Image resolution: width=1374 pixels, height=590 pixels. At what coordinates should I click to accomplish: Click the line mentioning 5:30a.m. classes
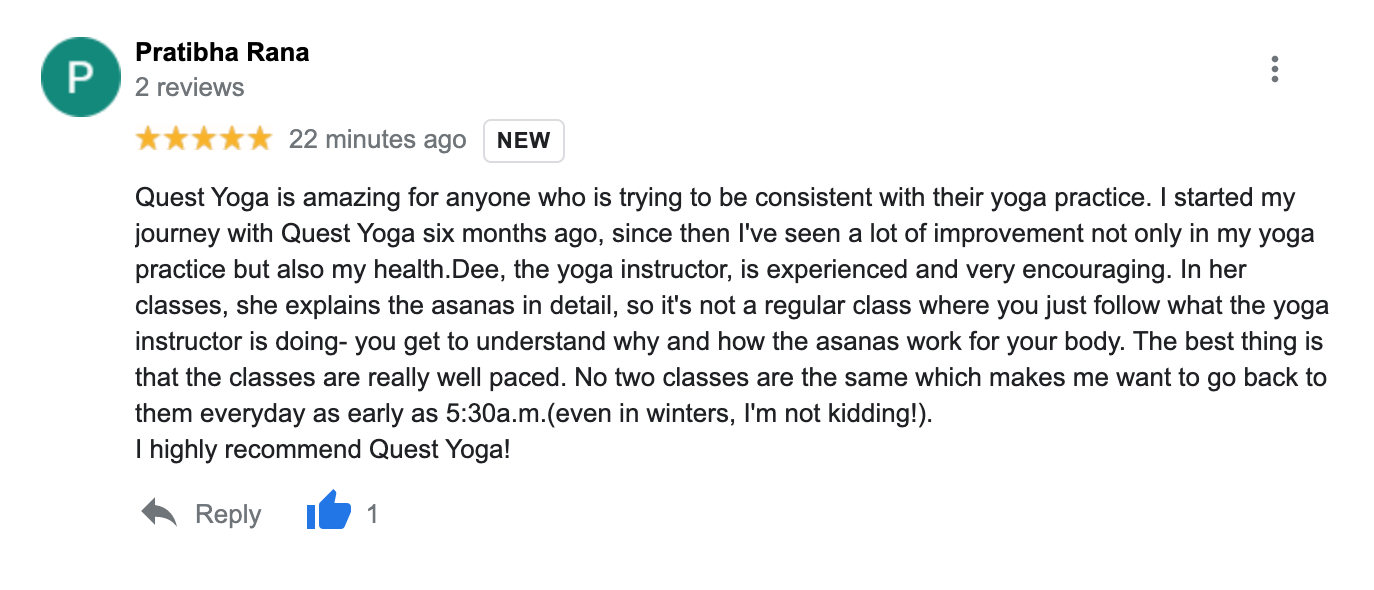534,414
